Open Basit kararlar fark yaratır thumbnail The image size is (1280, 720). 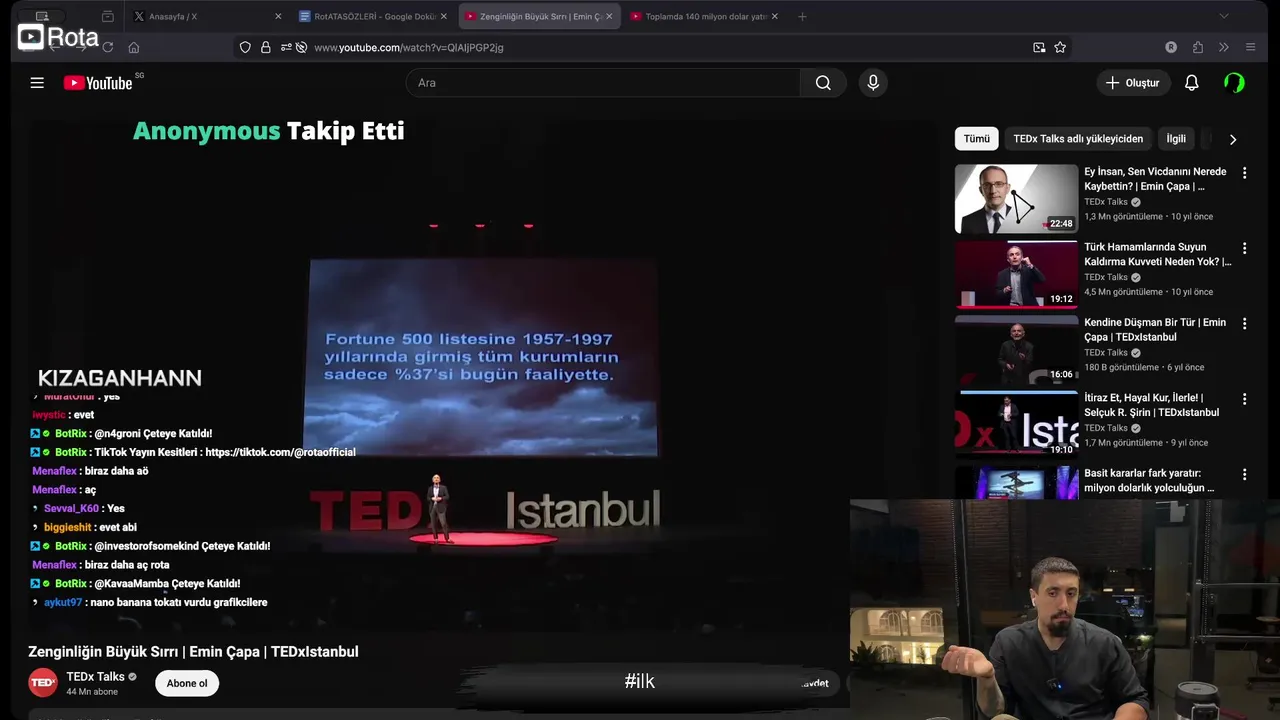point(1016,483)
